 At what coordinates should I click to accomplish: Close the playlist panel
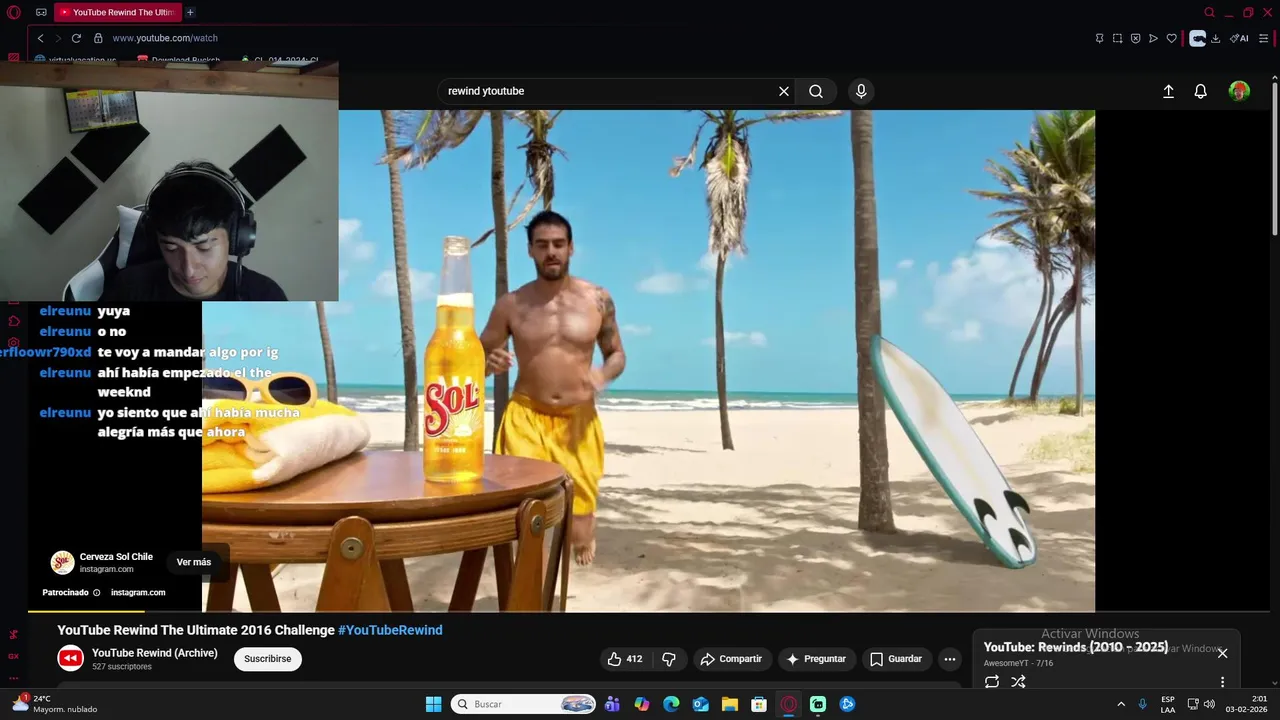(x=1222, y=653)
